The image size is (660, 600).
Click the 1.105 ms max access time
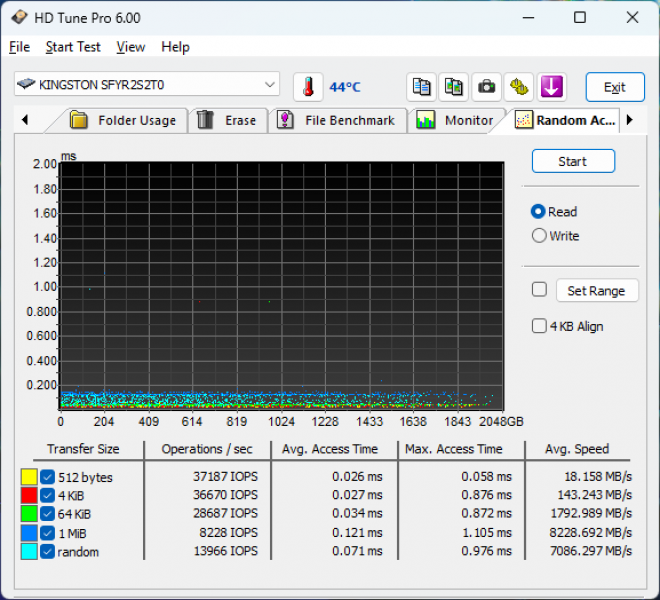[x=487, y=533]
